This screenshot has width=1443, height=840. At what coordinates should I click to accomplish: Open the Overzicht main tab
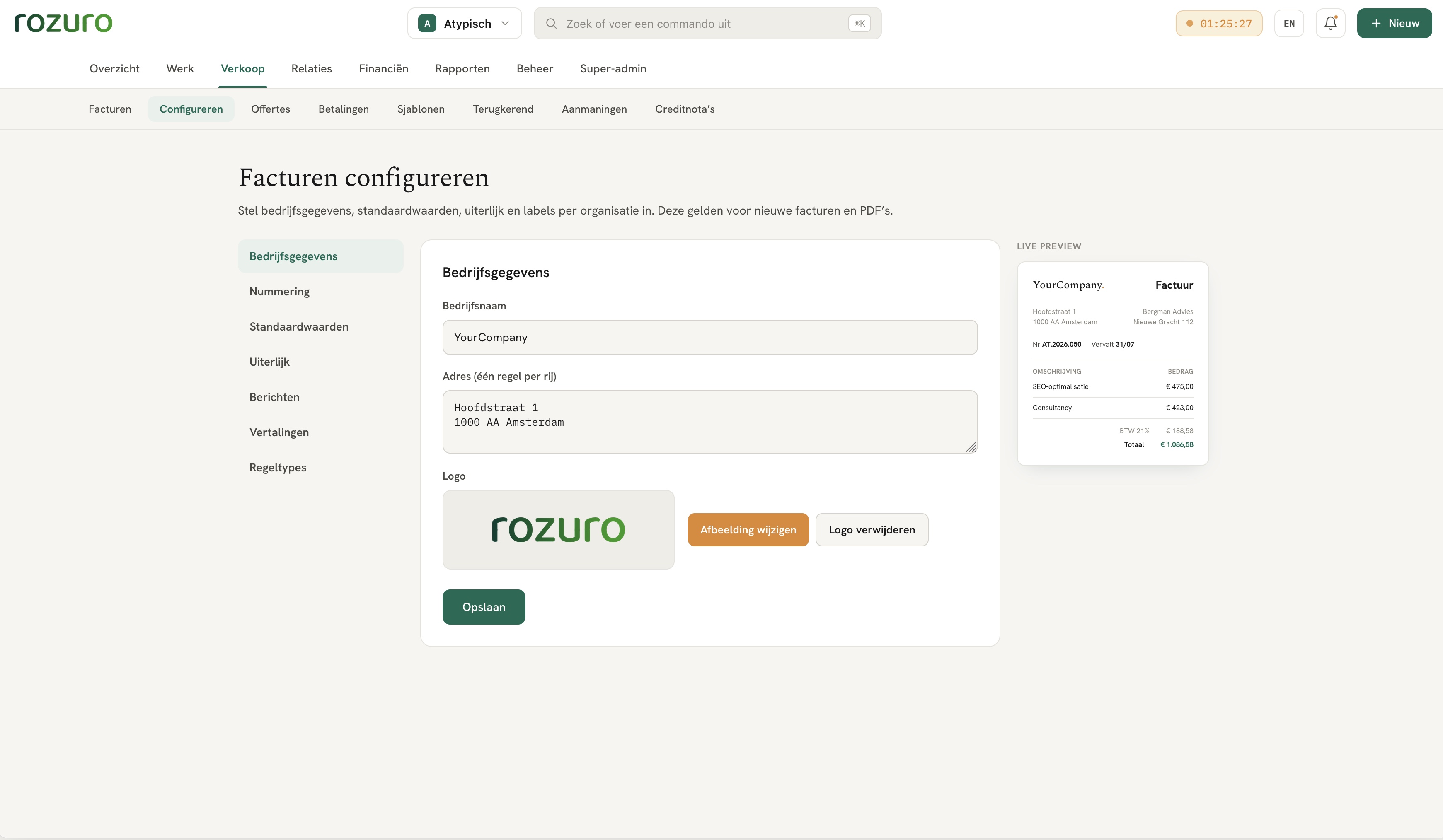(114, 69)
